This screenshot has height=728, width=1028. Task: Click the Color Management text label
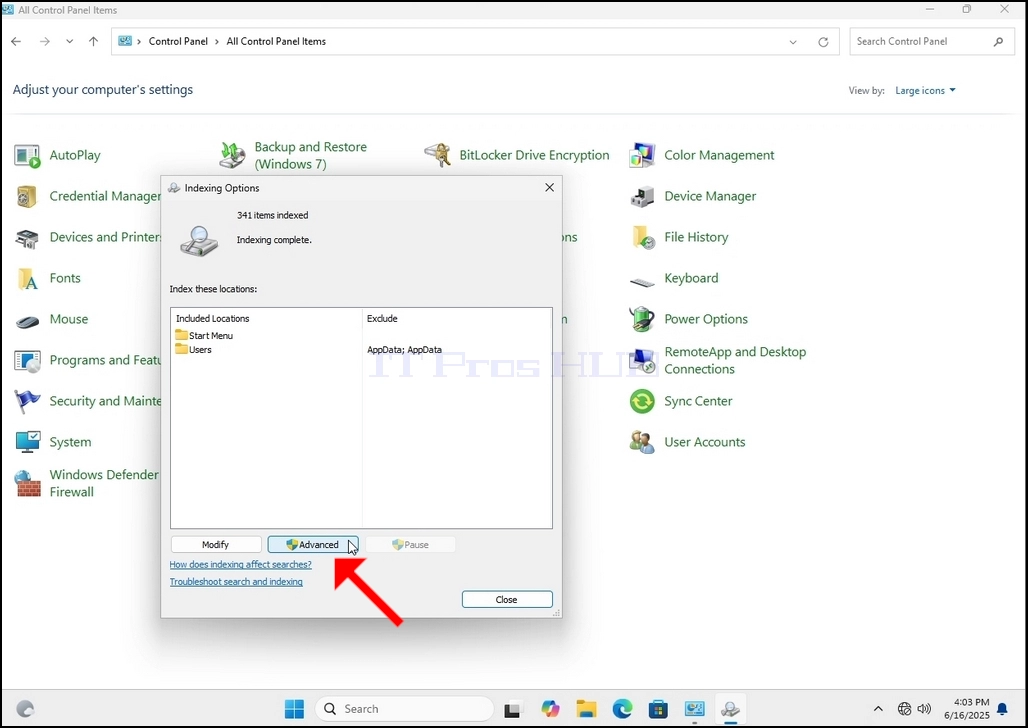click(x=719, y=155)
